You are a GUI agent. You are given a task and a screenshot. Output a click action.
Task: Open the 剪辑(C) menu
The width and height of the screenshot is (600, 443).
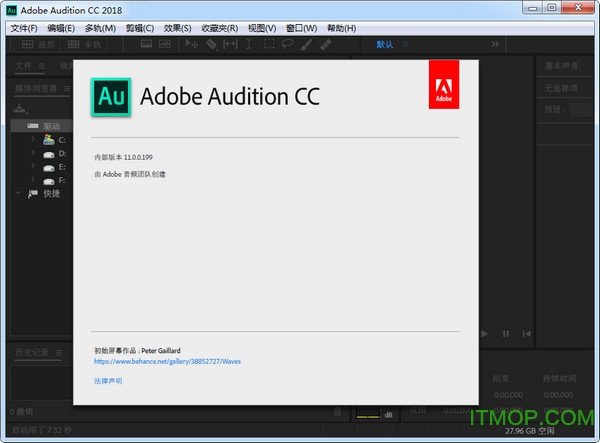[x=140, y=28]
